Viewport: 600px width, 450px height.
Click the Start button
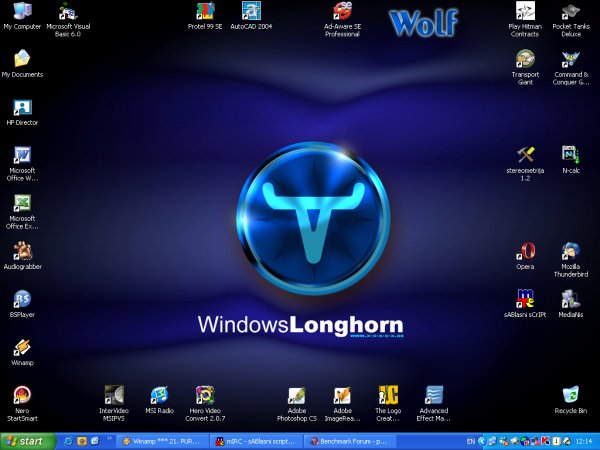pos(28,442)
